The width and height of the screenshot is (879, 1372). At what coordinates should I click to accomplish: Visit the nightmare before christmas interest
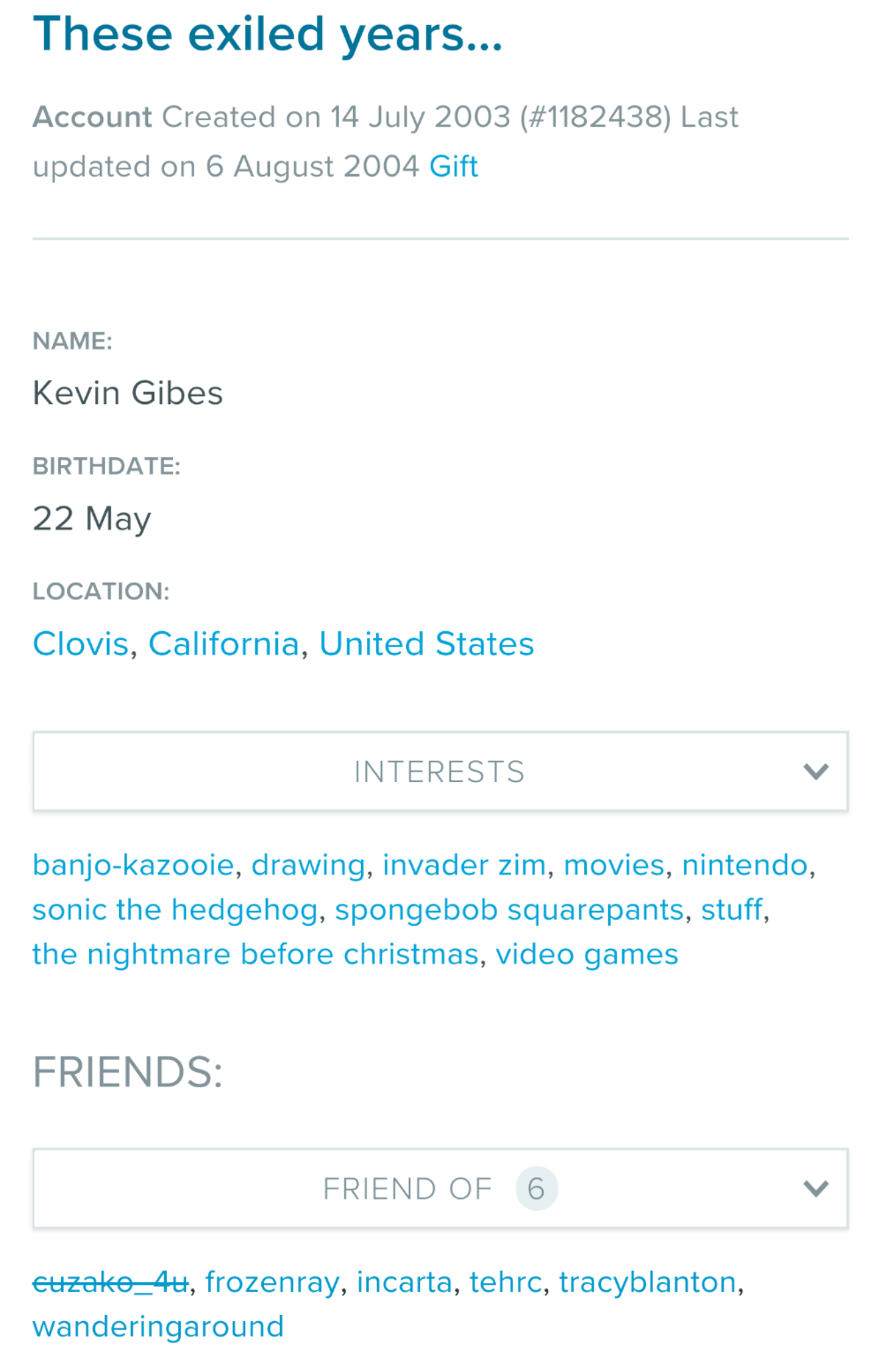(x=255, y=954)
